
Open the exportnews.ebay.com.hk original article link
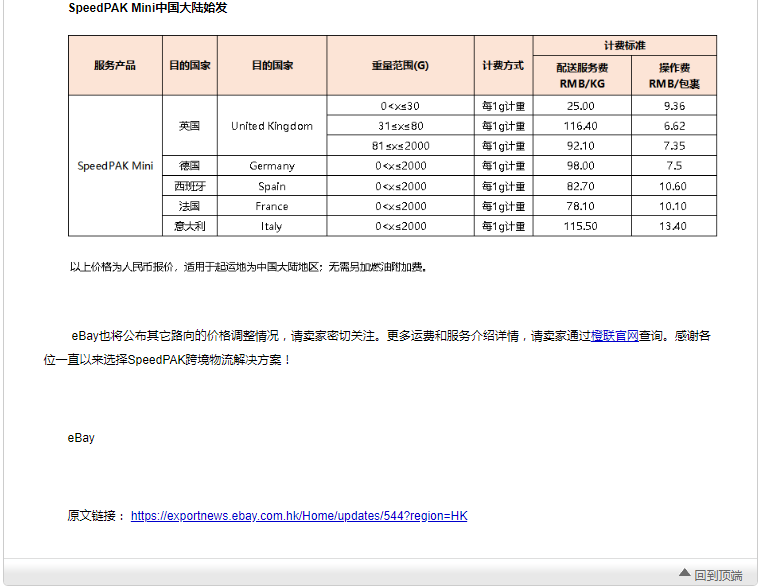(x=299, y=516)
